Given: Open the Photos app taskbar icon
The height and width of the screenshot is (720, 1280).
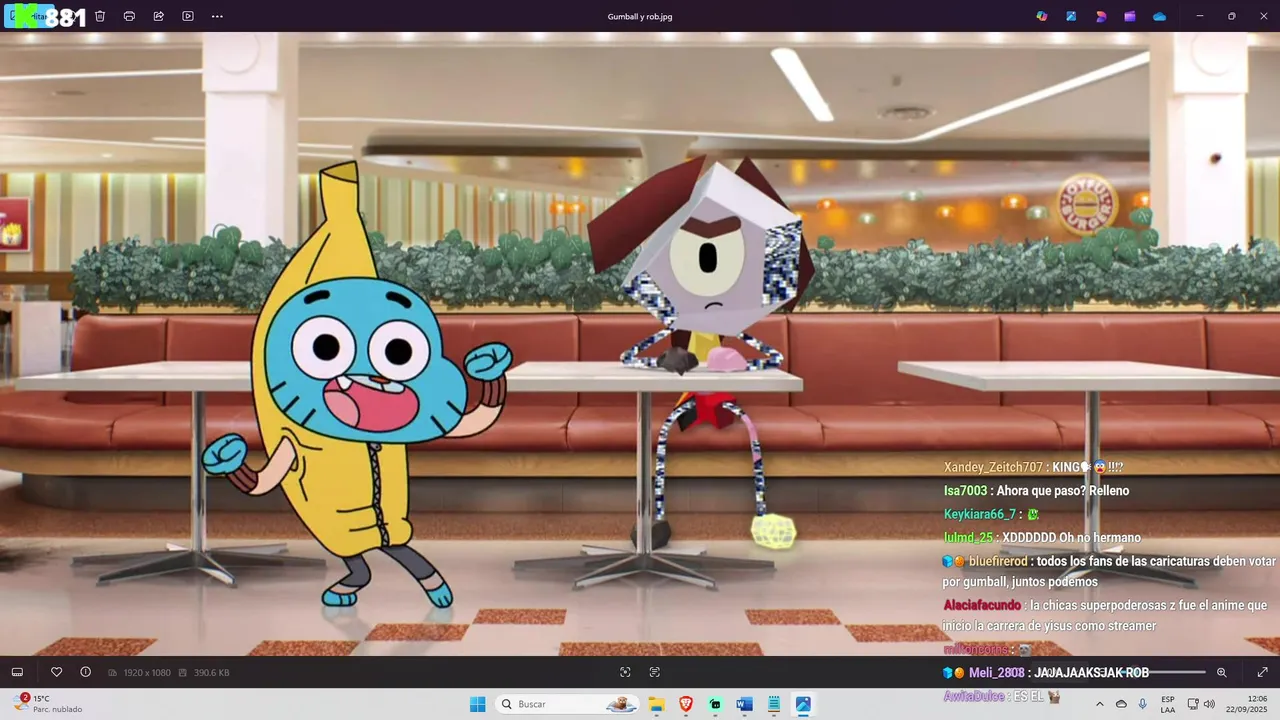Looking at the screenshot, I should tap(803, 704).
